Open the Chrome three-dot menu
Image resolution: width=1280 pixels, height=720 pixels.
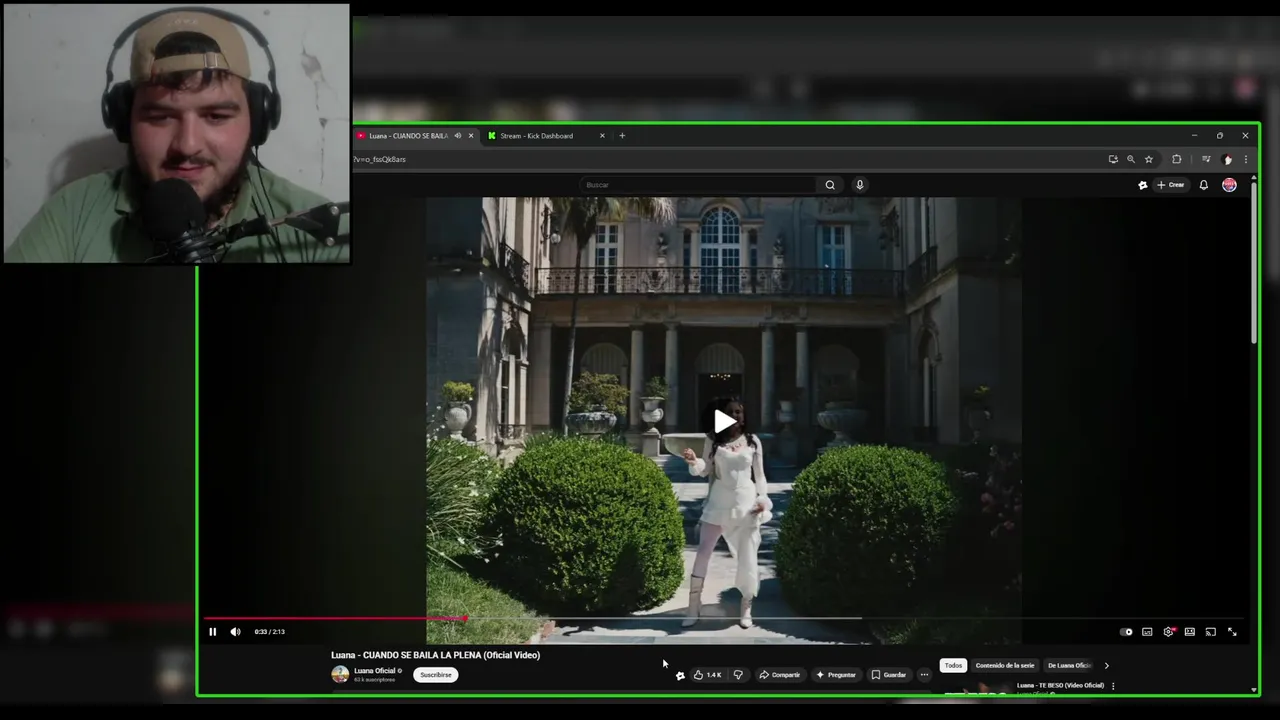point(1245,159)
